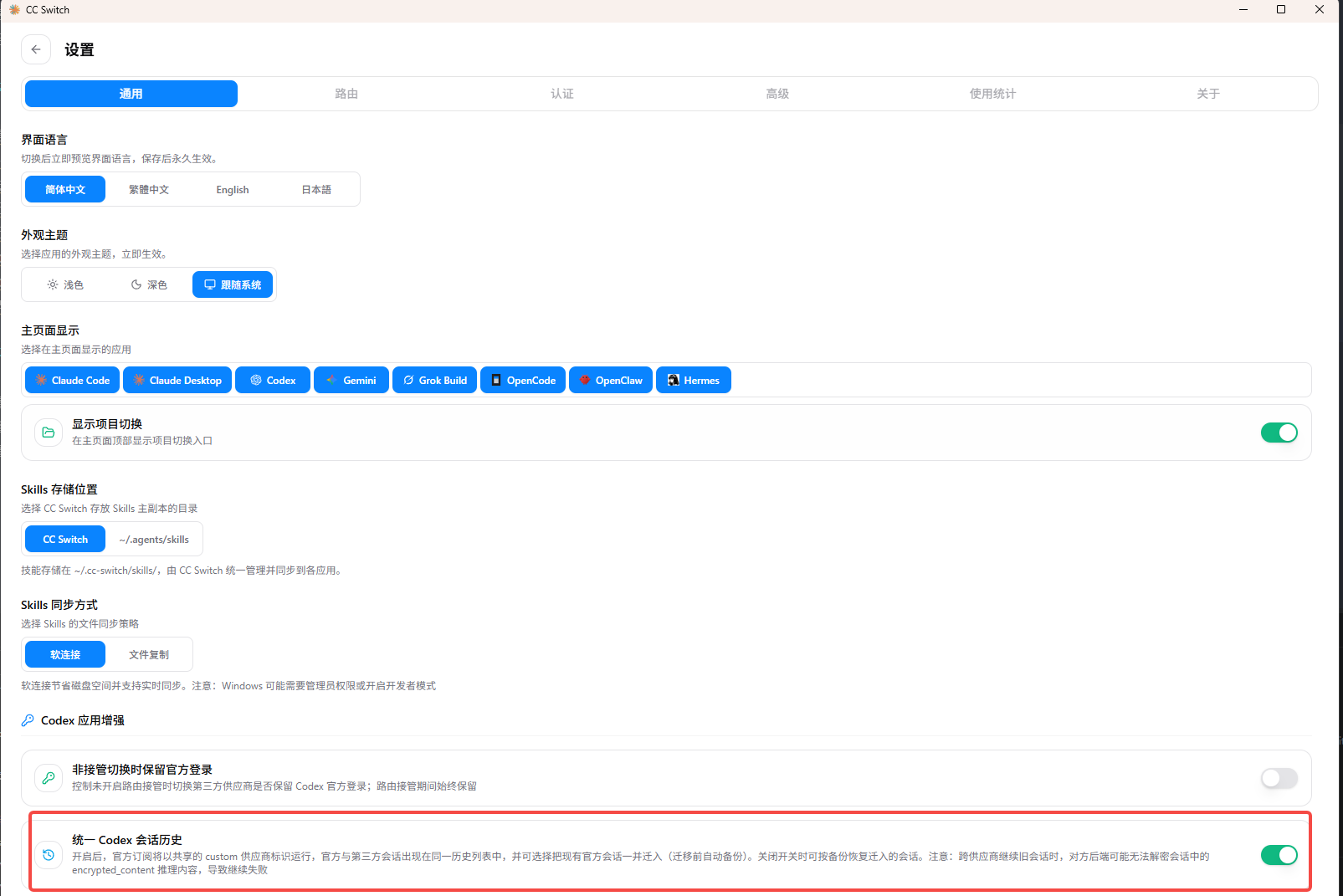1343x896 pixels.
Task: Toggle Claude Code on the home page
Action: [x=73, y=380]
